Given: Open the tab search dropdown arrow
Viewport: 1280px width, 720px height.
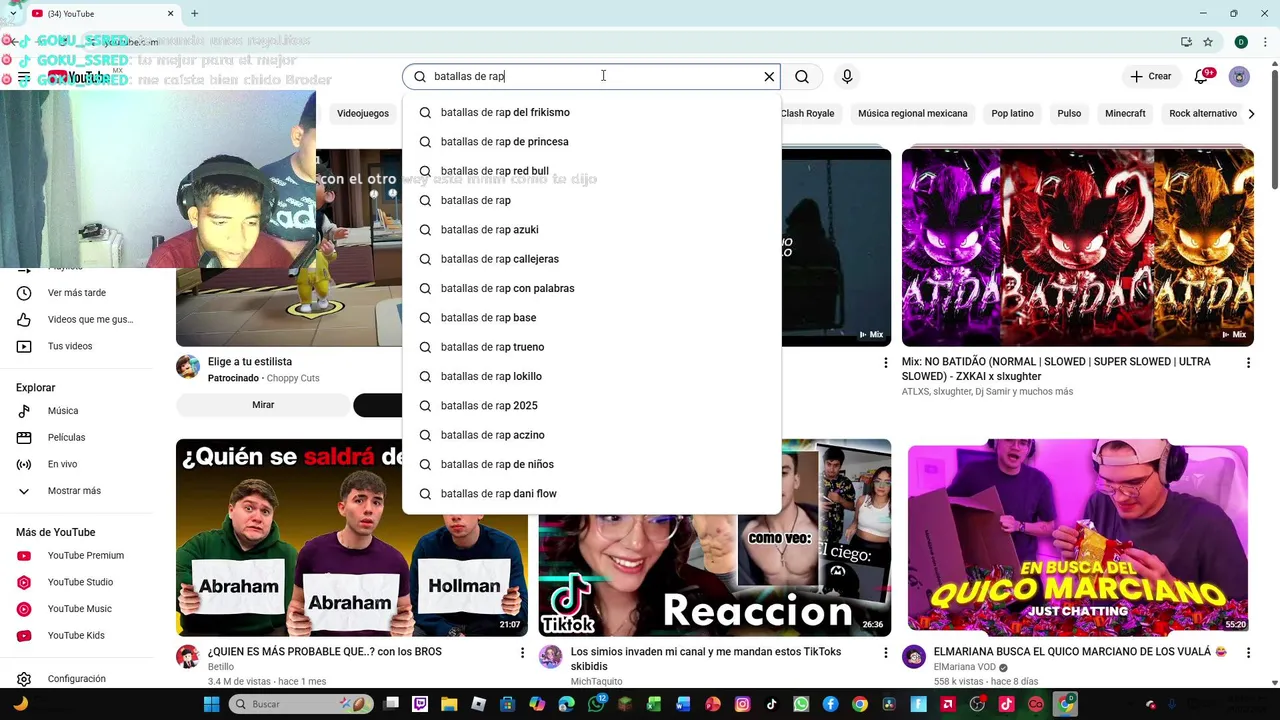Looking at the screenshot, I should [x=12, y=13].
